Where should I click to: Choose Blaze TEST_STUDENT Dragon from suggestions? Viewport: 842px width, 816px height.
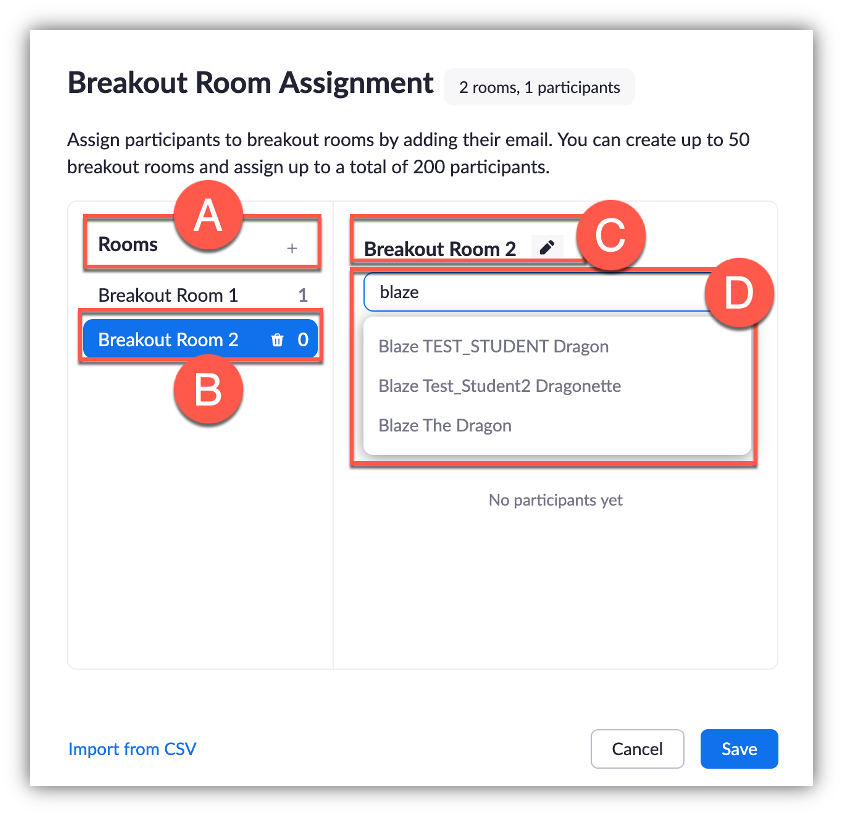(493, 347)
